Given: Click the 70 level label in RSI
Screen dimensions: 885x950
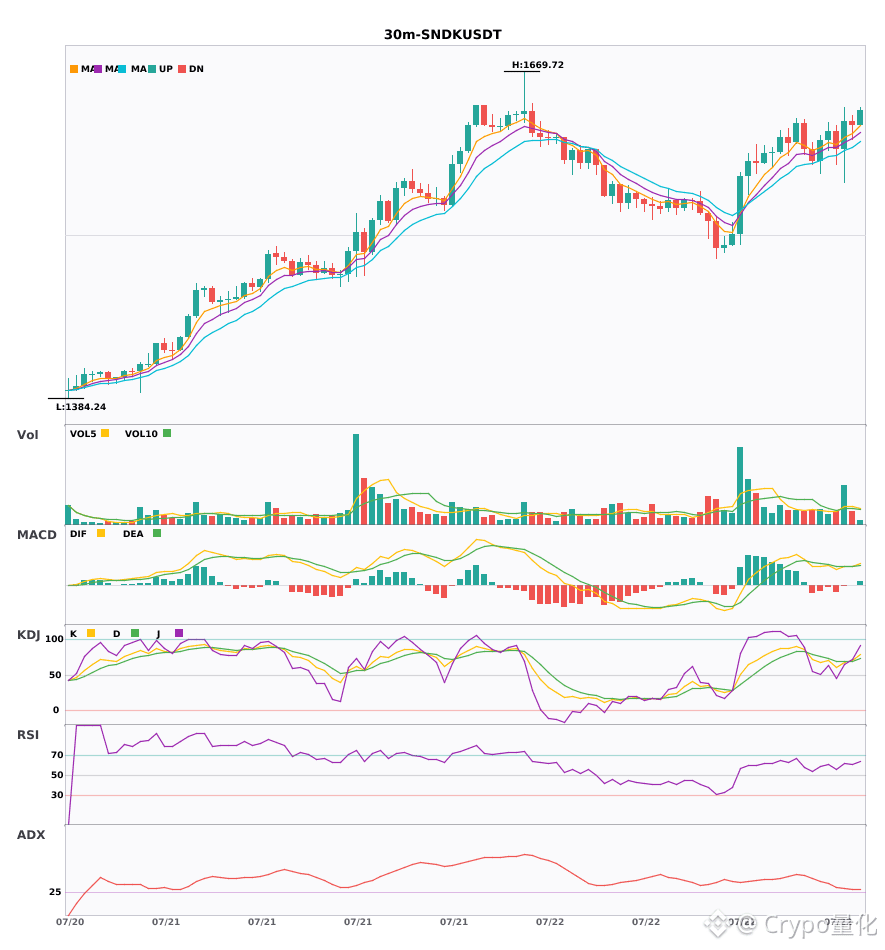Looking at the screenshot, I should [58, 755].
